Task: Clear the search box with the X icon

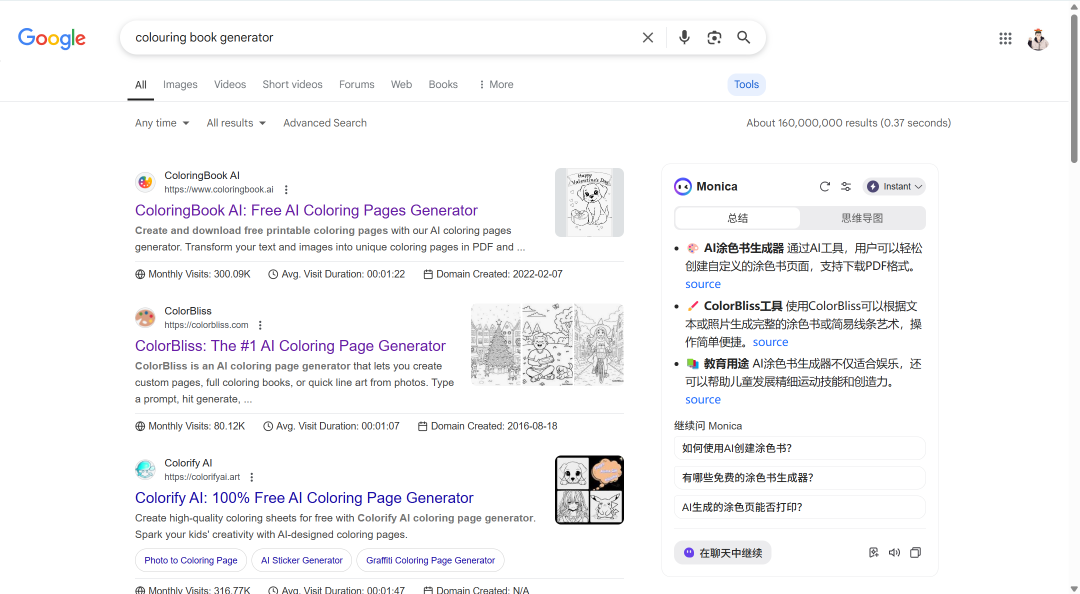Action: (647, 38)
